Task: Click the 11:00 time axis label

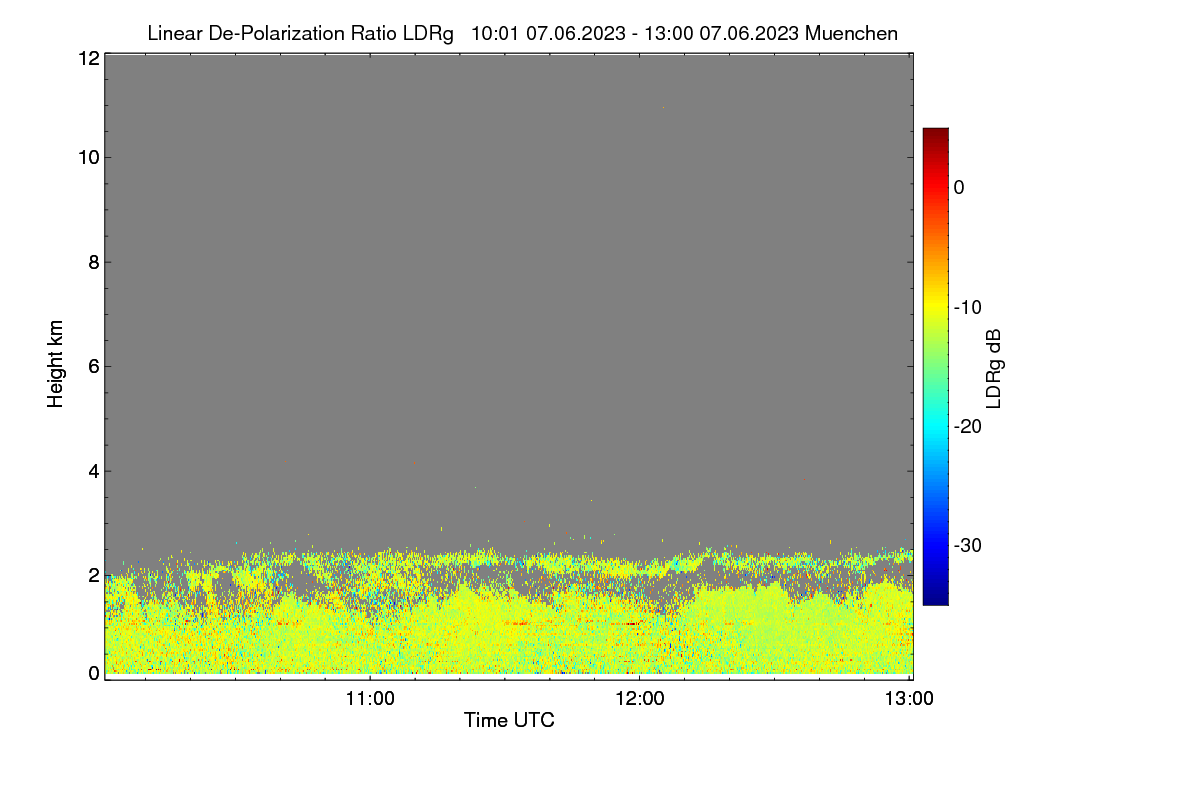Action: click(370, 699)
